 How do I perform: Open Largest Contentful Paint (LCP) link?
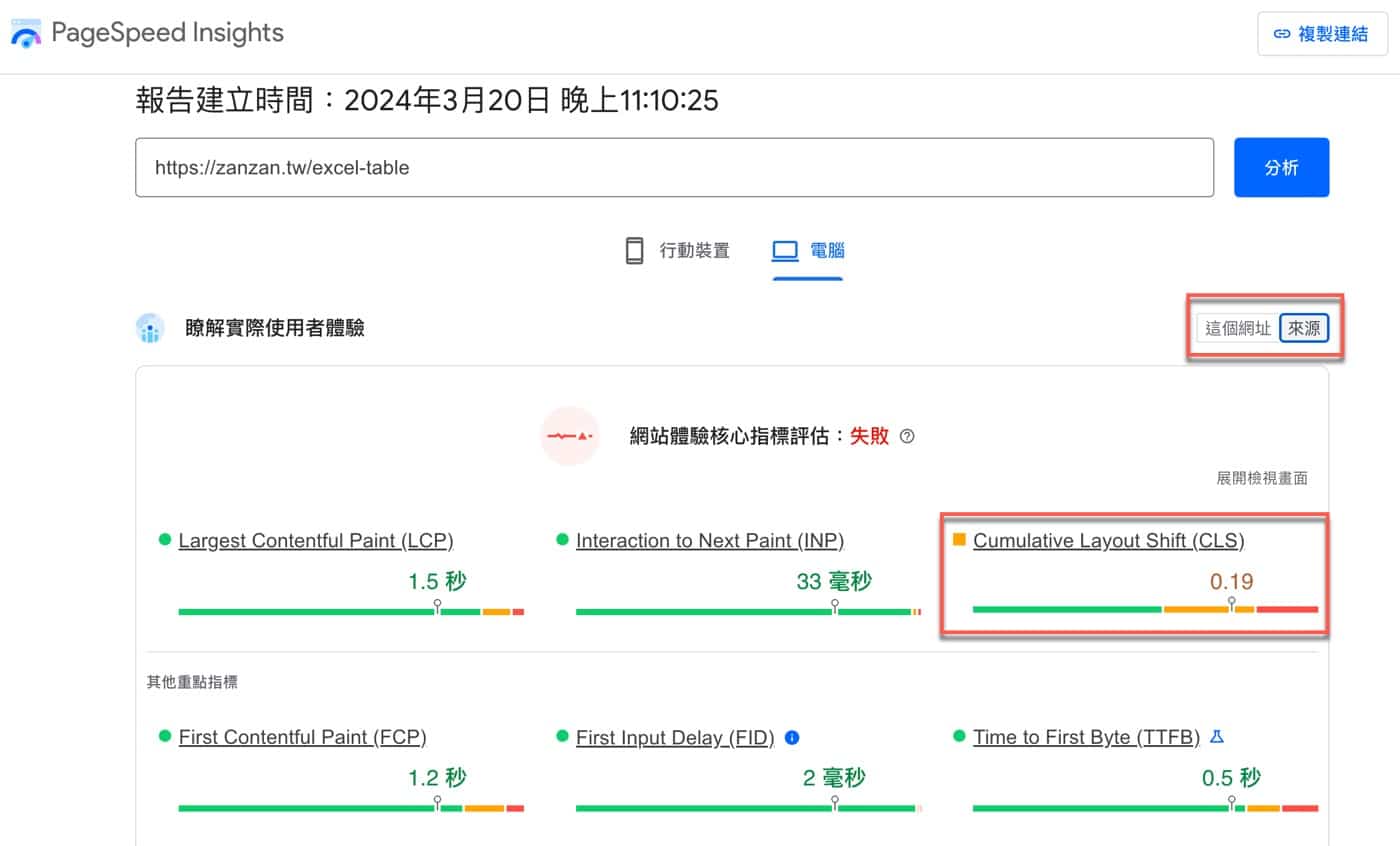tap(316, 541)
